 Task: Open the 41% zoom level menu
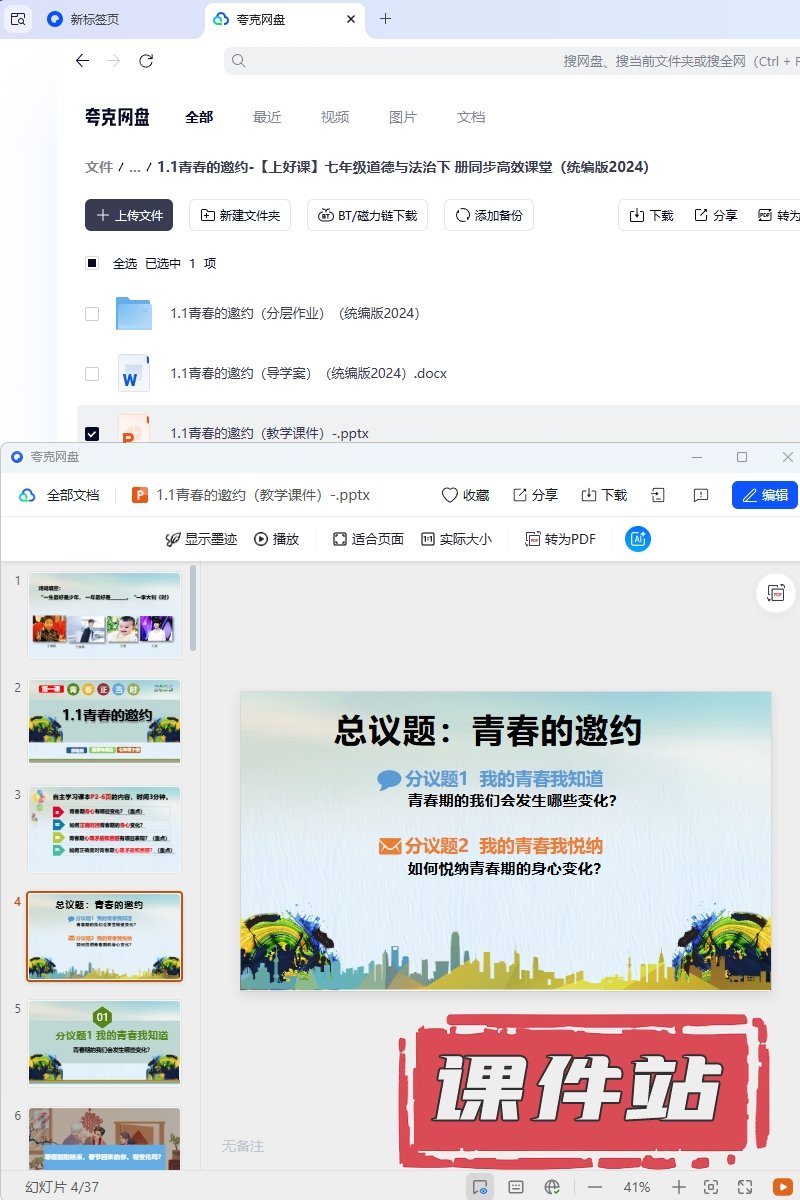637,1186
